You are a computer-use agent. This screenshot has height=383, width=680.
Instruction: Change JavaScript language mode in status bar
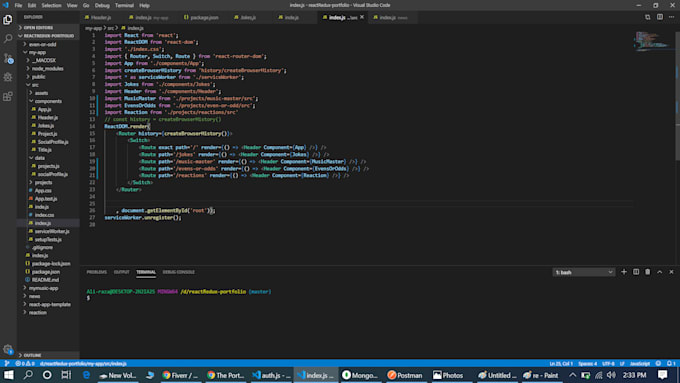[640, 363]
